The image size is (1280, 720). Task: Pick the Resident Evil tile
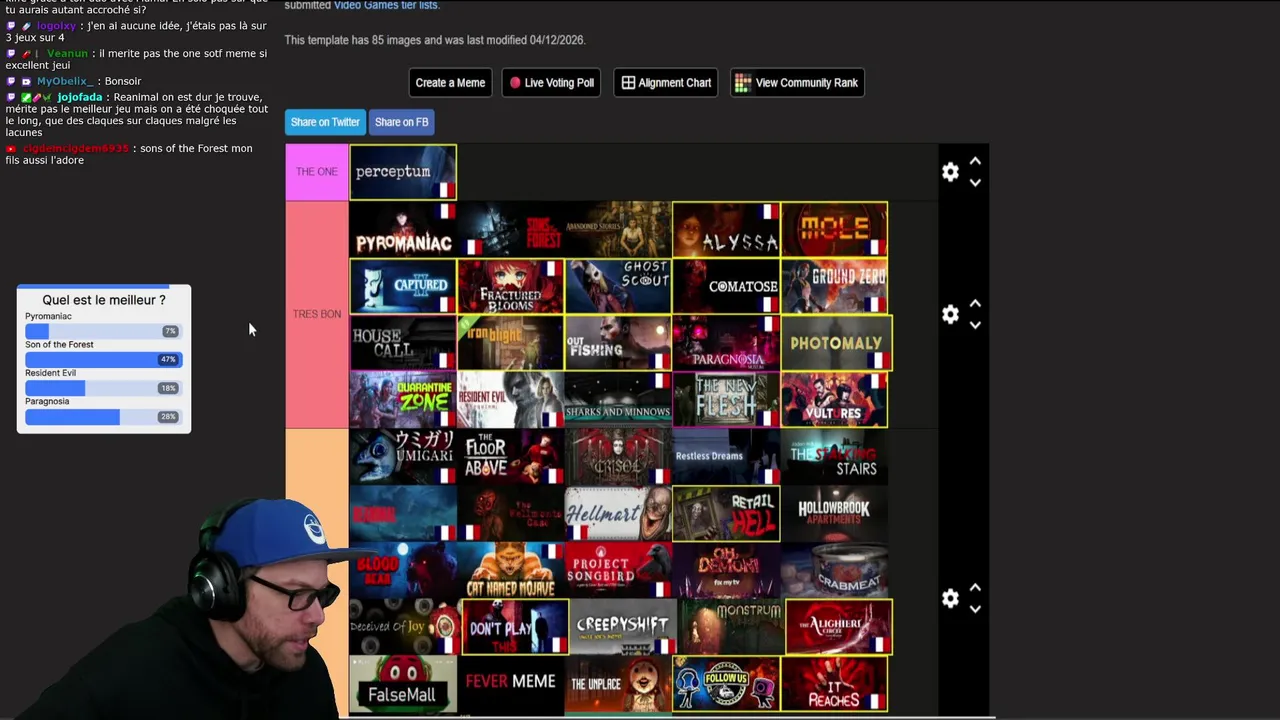pos(511,400)
